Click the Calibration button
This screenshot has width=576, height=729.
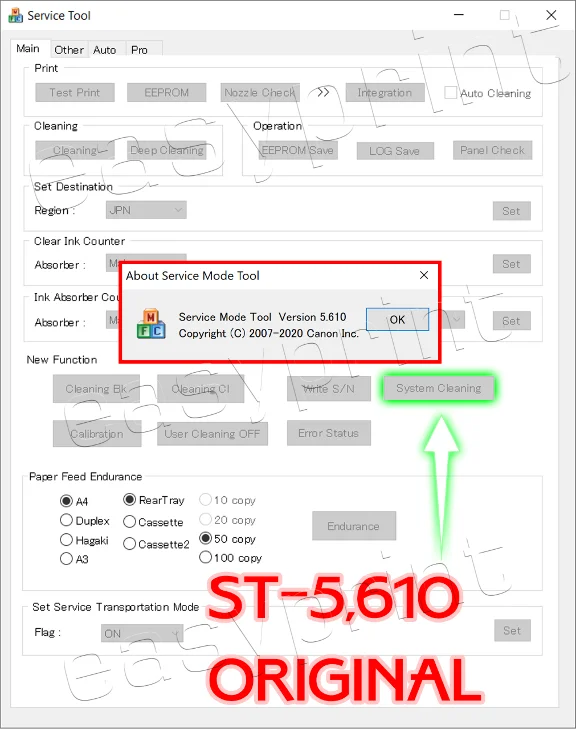click(97, 434)
